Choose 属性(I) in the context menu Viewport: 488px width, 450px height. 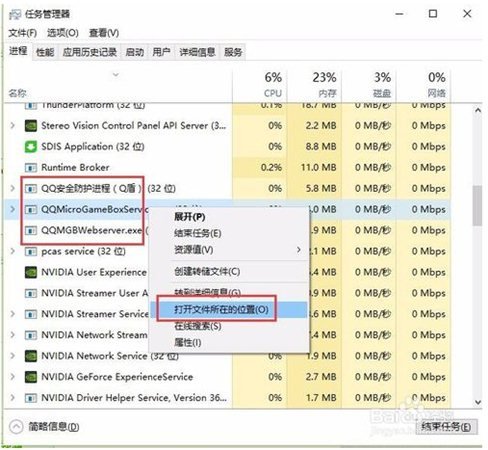[x=228, y=342]
